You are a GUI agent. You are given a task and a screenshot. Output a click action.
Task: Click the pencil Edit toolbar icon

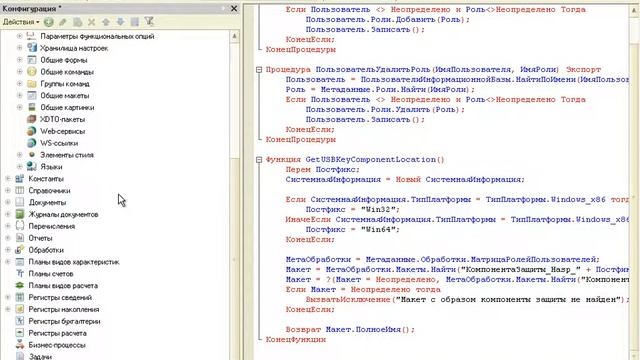(62, 22)
